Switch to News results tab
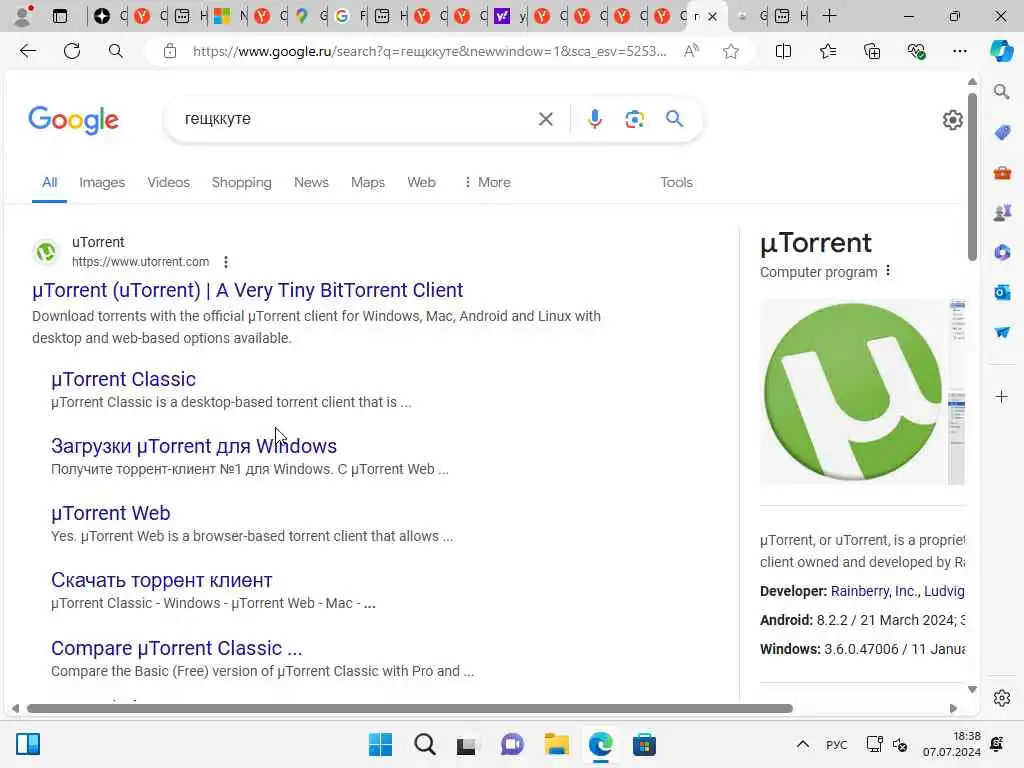1024x768 pixels. point(311,182)
